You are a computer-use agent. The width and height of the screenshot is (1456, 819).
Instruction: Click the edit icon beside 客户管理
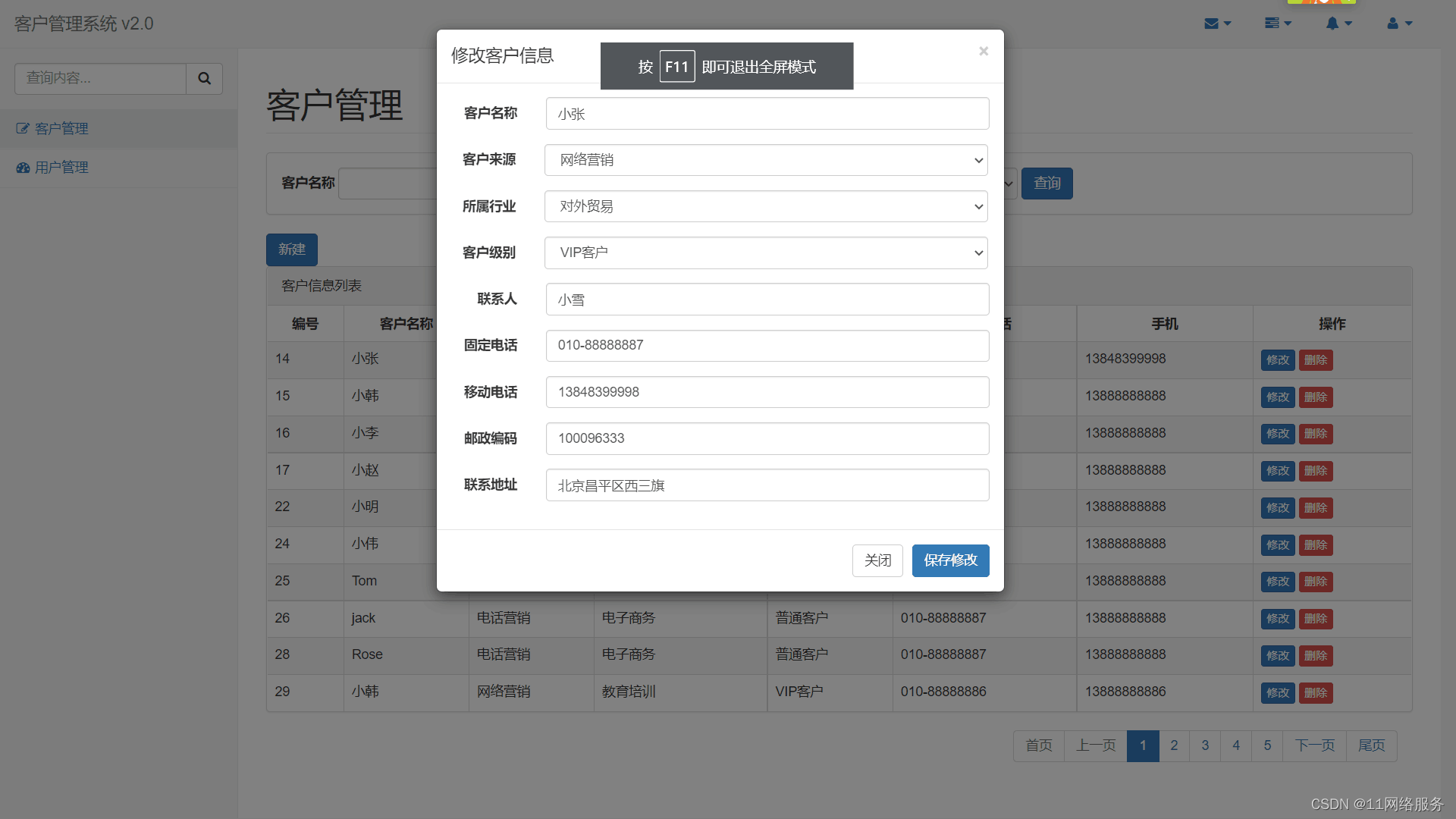tap(23, 128)
